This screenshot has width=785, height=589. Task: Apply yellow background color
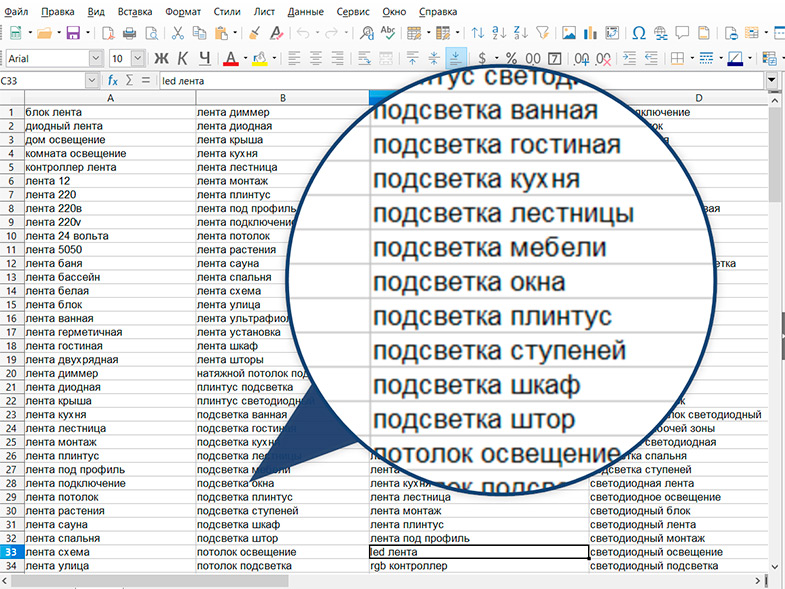coord(259,59)
